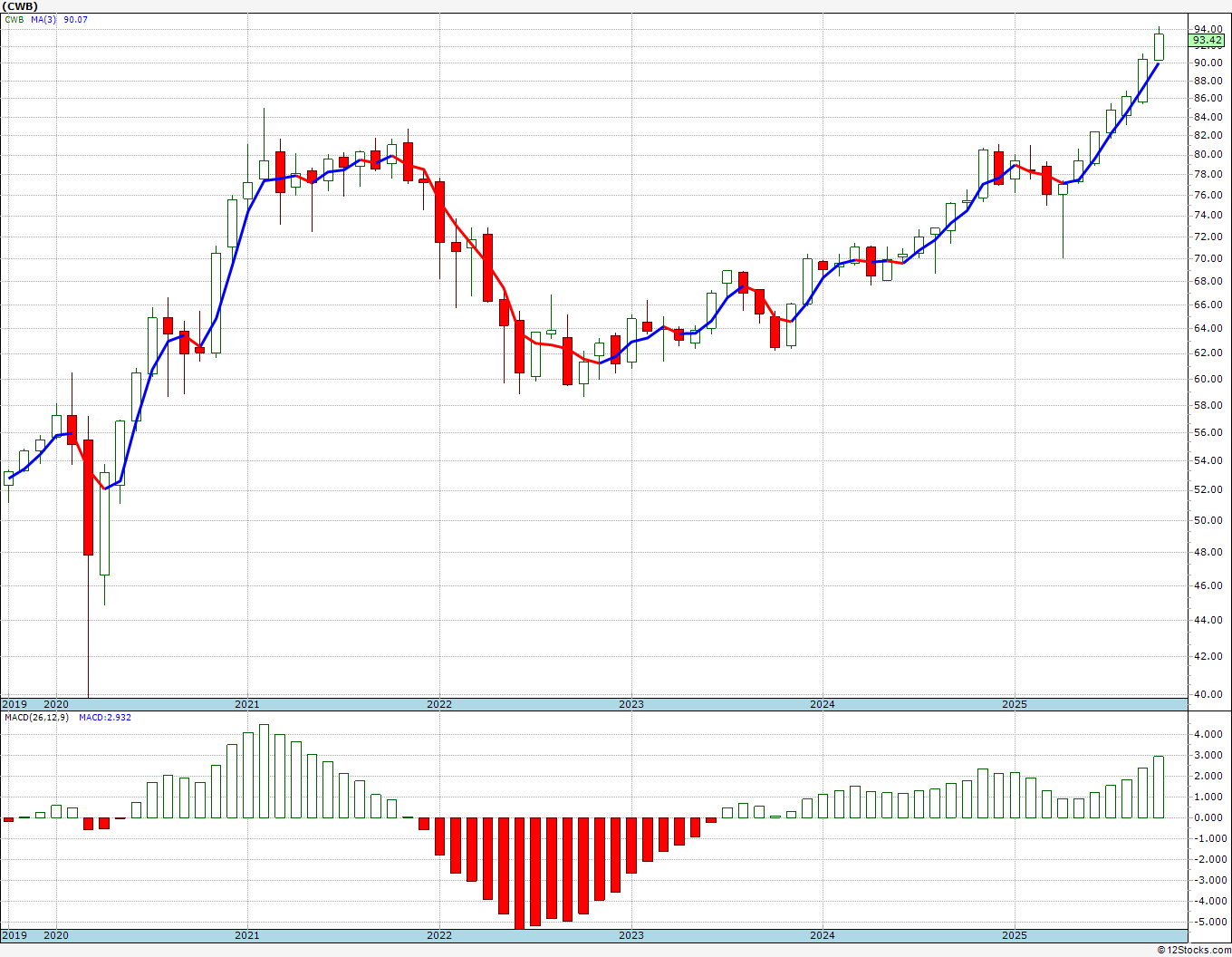Click the current price tag 93.42
Screen dimensions: 1232x957
pos(1208,41)
